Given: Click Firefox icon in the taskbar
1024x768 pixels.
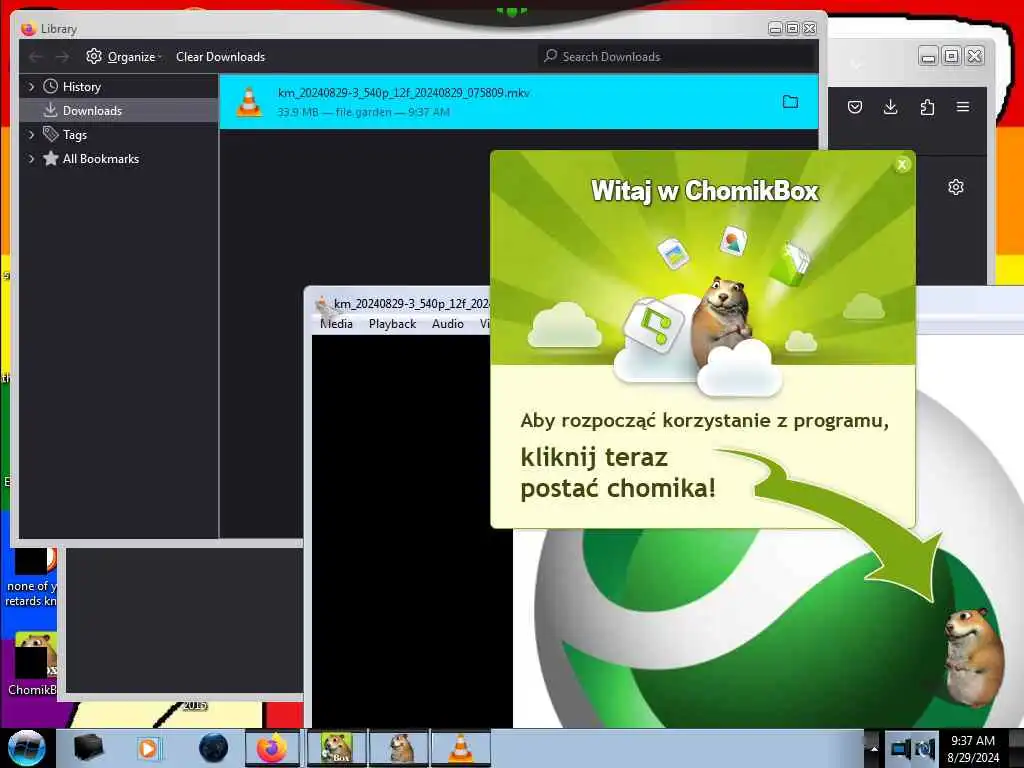Looking at the screenshot, I should pyautogui.click(x=272, y=748).
